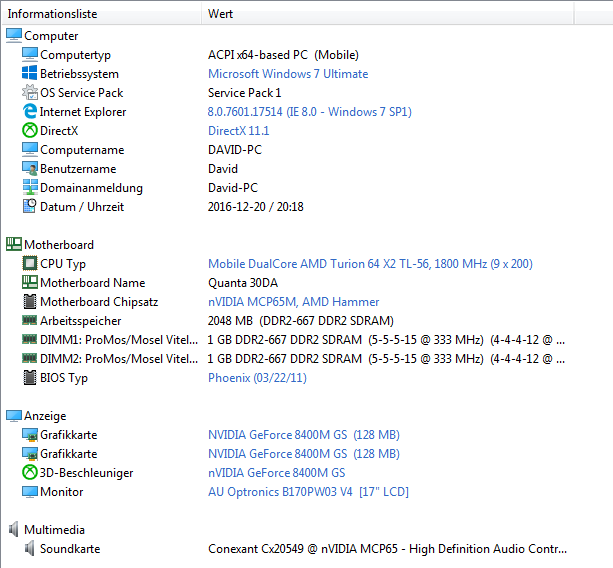Image resolution: width=613 pixels, height=568 pixels.
Task: Click the DIMM2 memory module icon
Action: pyautogui.click(x=30, y=358)
